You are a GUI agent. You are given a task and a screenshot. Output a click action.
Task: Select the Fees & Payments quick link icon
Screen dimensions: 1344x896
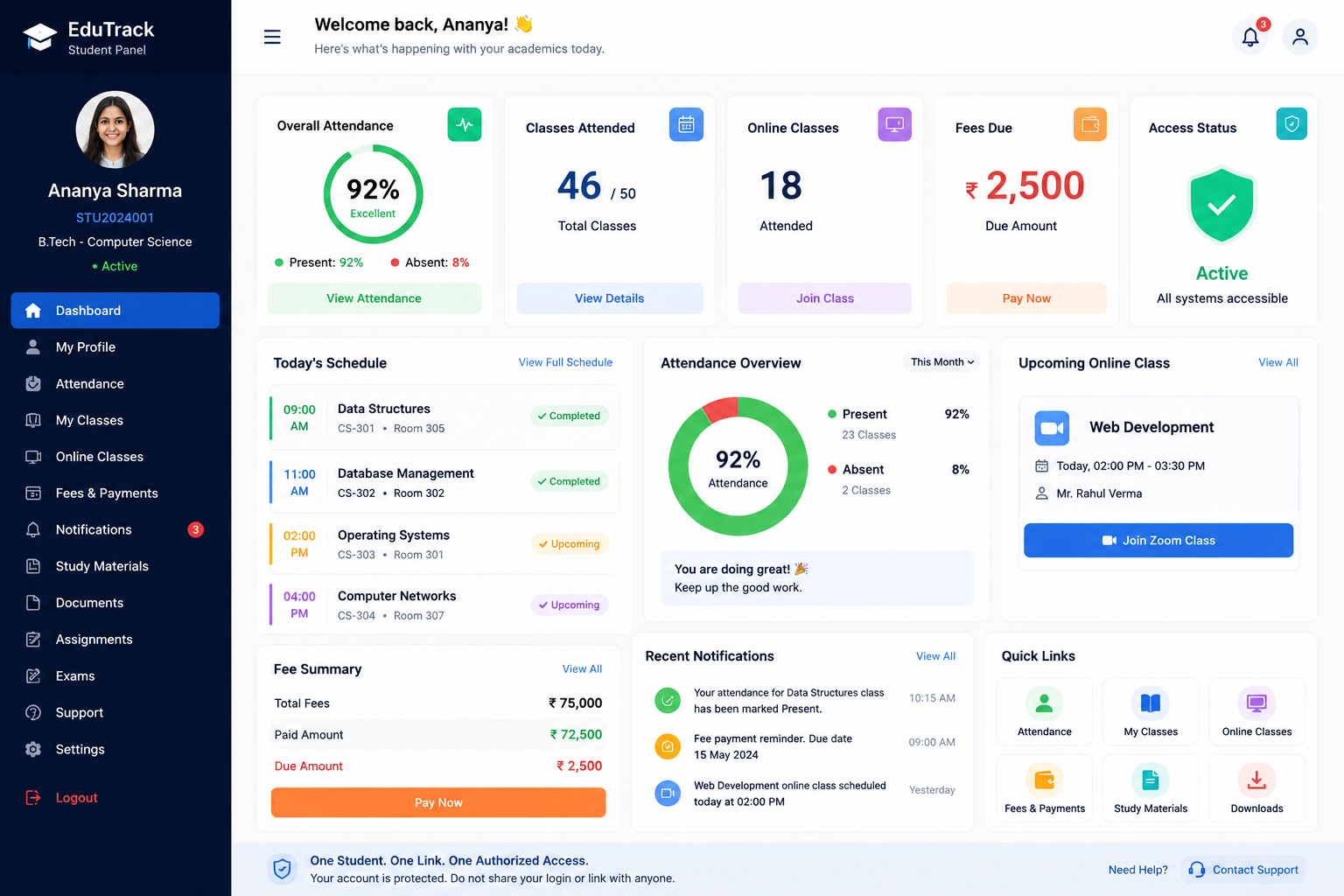[x=1044, y=780]
